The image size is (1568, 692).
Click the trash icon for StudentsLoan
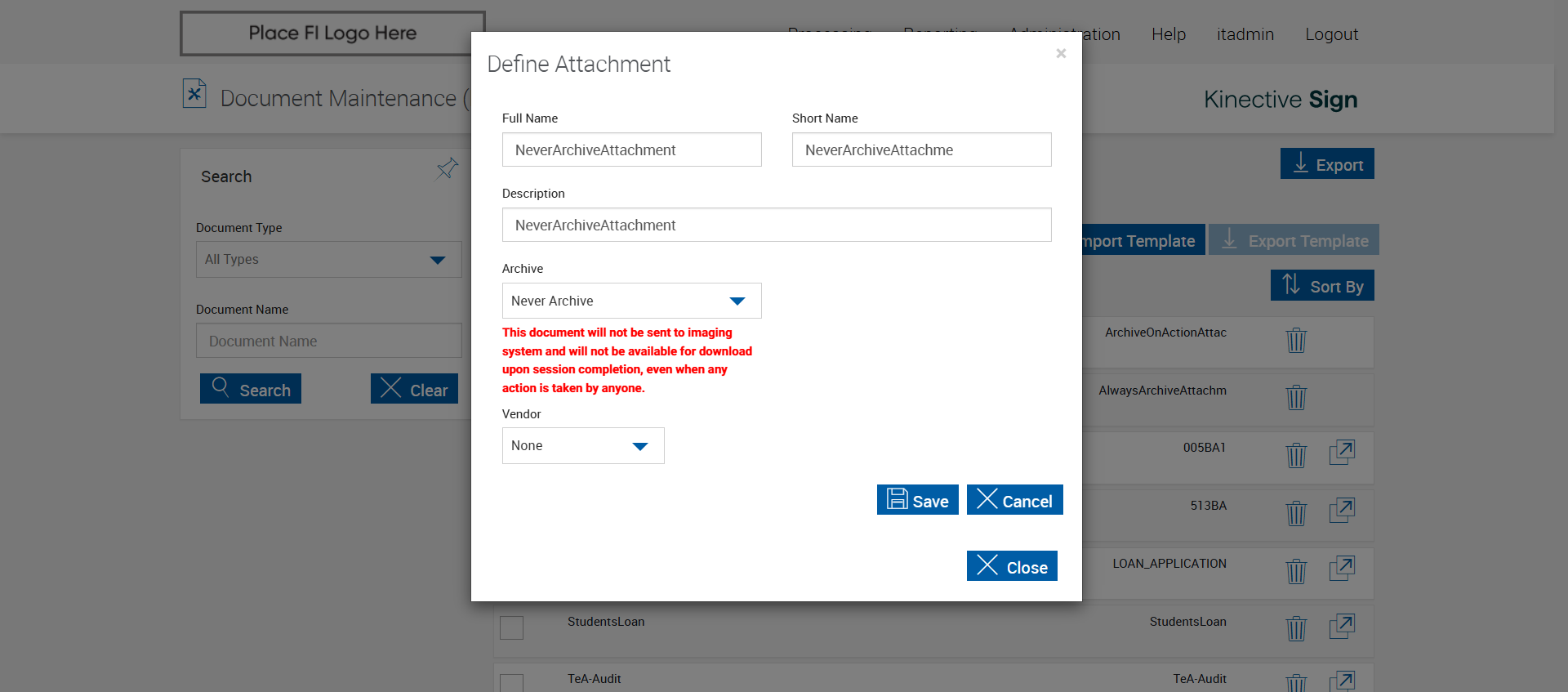(x=1296, y=628)
